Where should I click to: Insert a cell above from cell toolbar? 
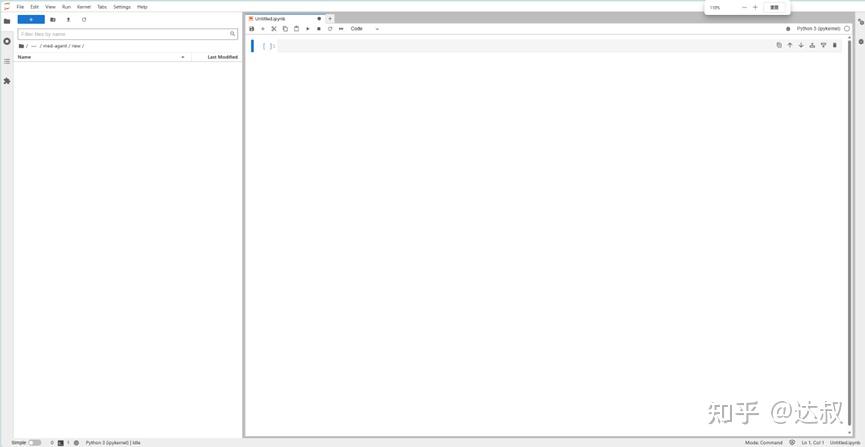click(x=812, y=45)
